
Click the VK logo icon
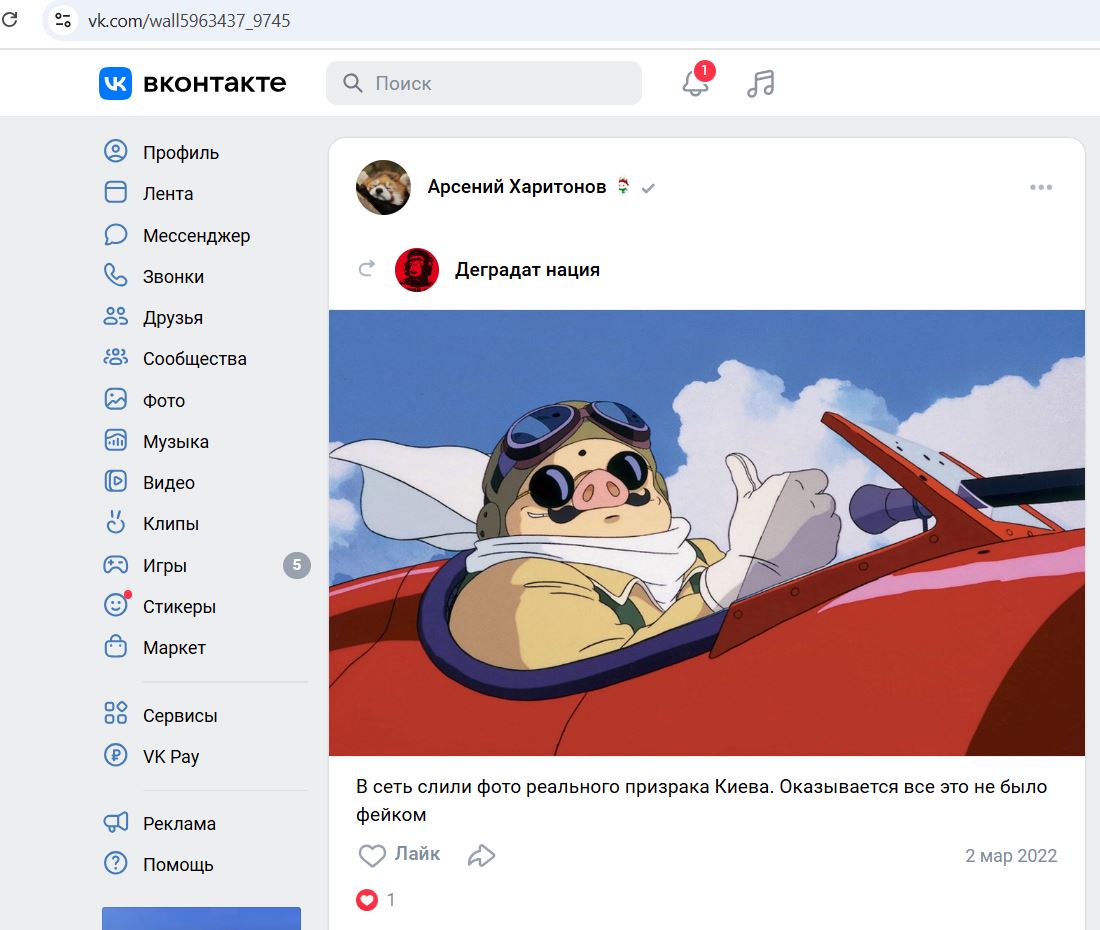click(x=115, y=83)
